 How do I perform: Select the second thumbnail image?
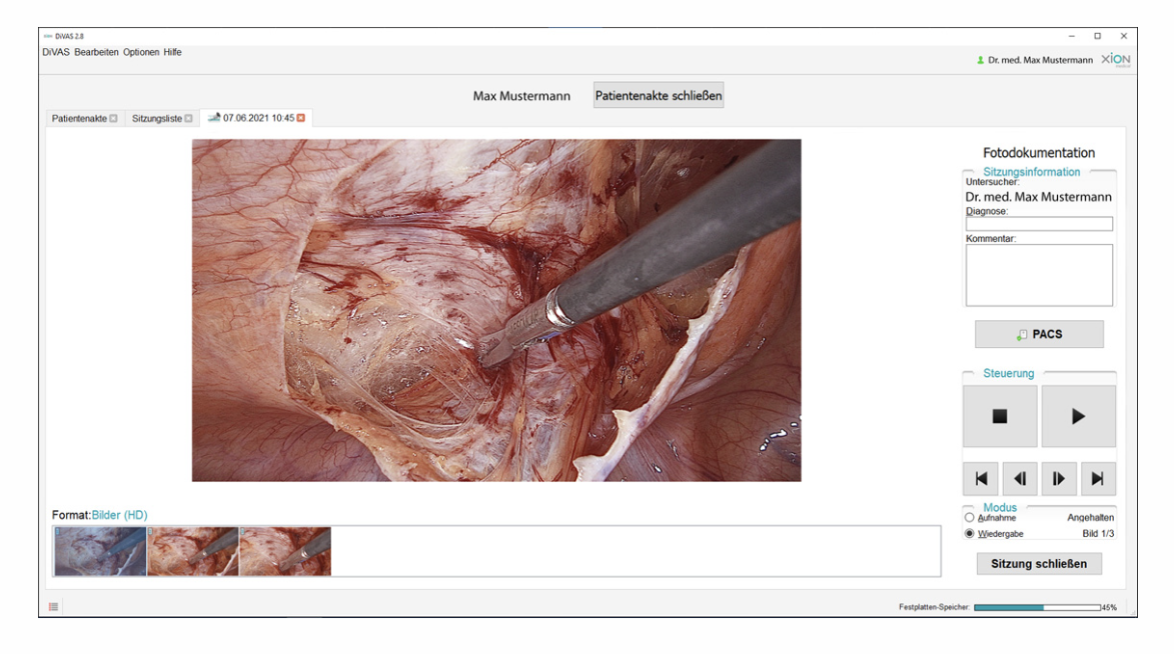(193, 551)
